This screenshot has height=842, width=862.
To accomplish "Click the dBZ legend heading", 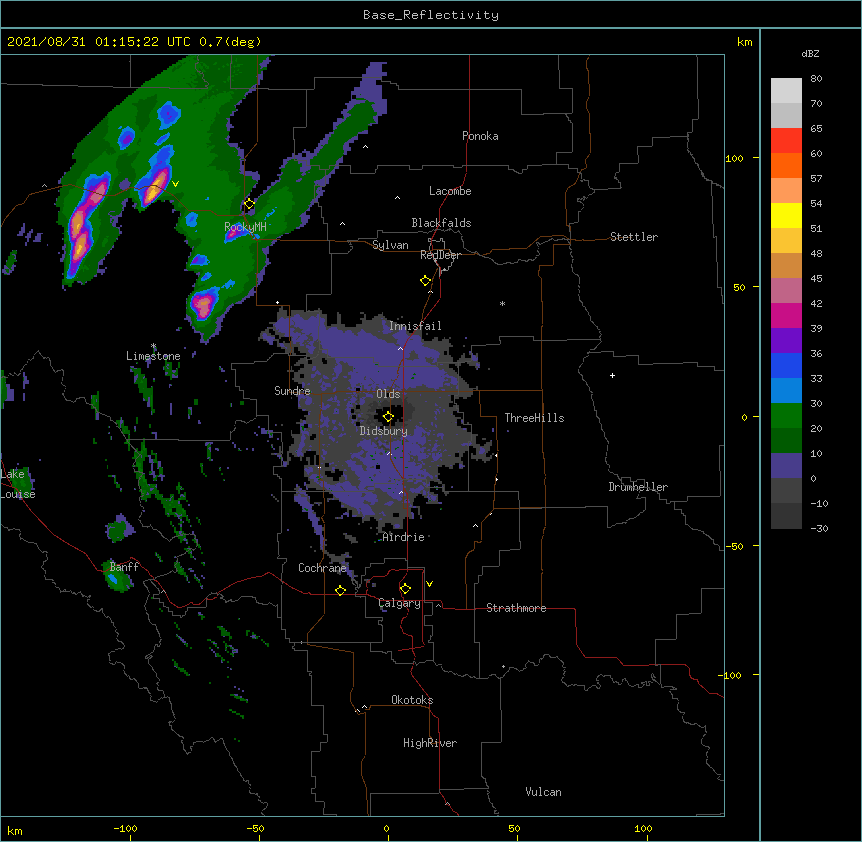I will click(810, 53).
